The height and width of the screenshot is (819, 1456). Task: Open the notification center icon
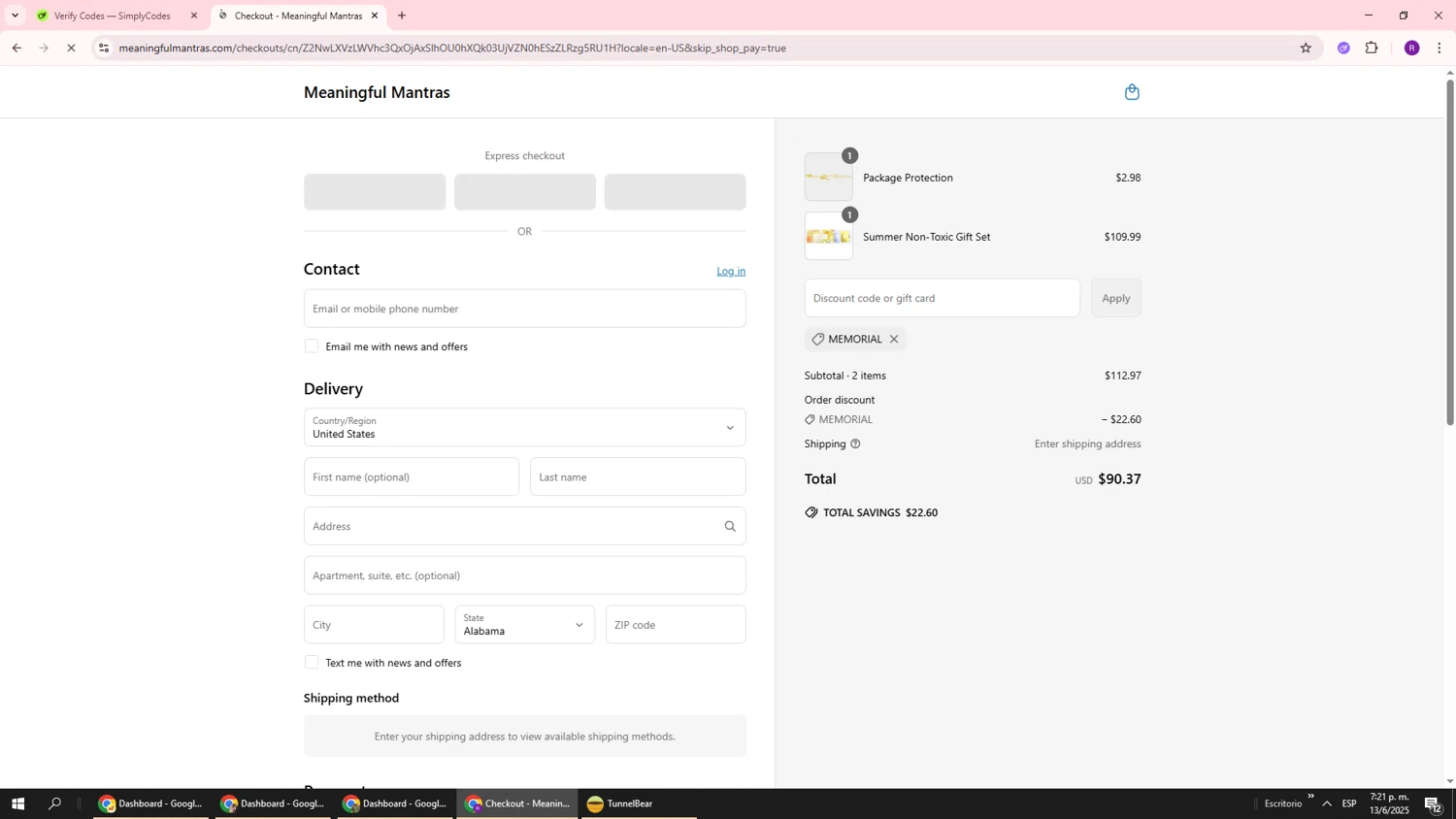(1433, 803)
